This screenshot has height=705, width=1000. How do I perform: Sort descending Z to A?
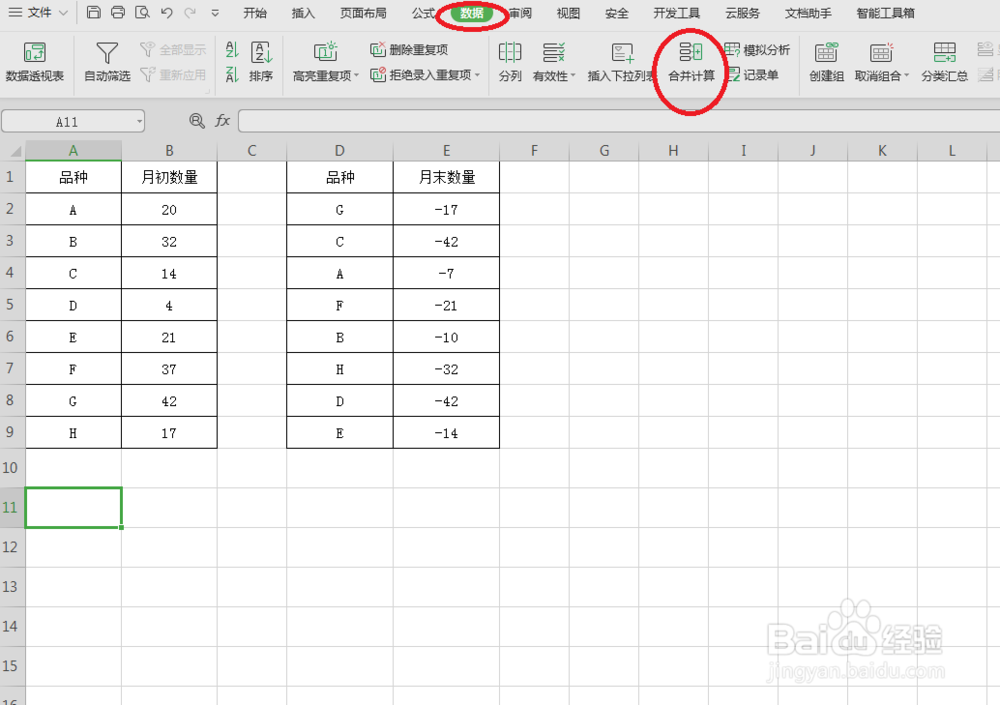(232, 75)
